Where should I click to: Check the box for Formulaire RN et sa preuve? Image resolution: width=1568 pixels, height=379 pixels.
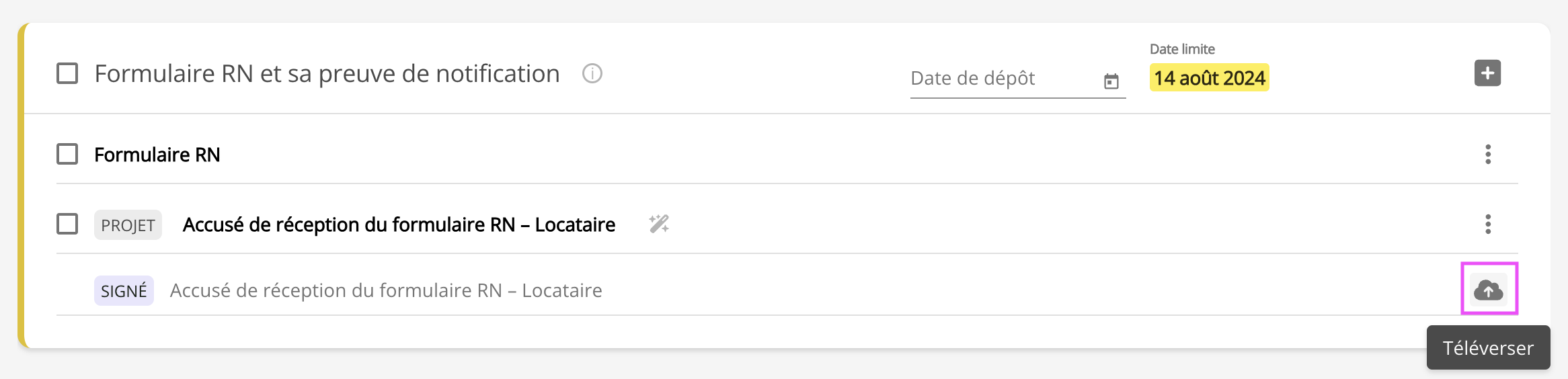(67, 73)
